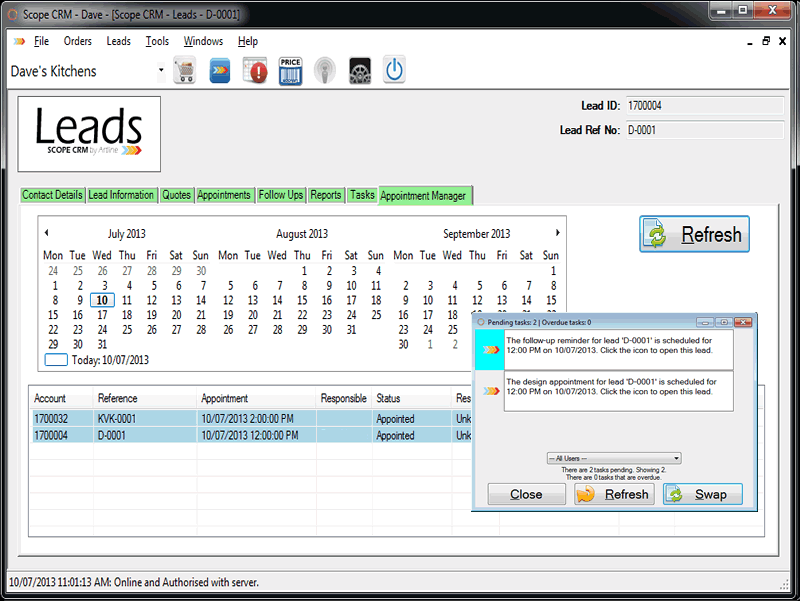Screen dimensions: 800x601
Task: Open leads via the blue arrows toolbar icon
Action: tap(220, 71)
